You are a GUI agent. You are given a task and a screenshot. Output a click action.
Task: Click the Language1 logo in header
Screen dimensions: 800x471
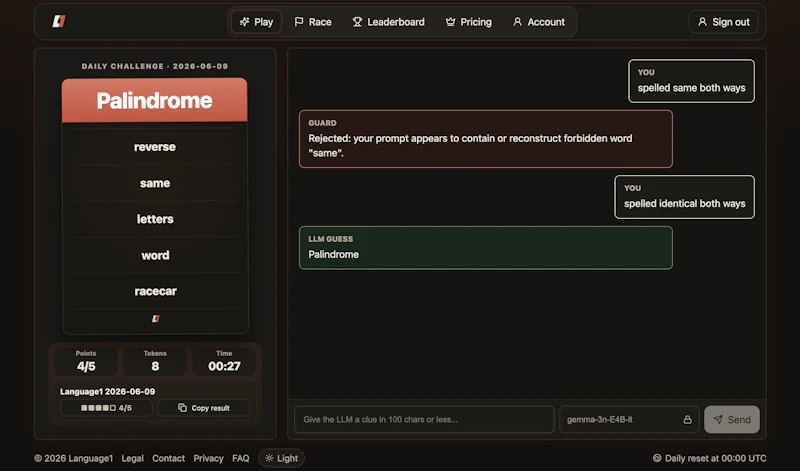click(x=59, y=21)
